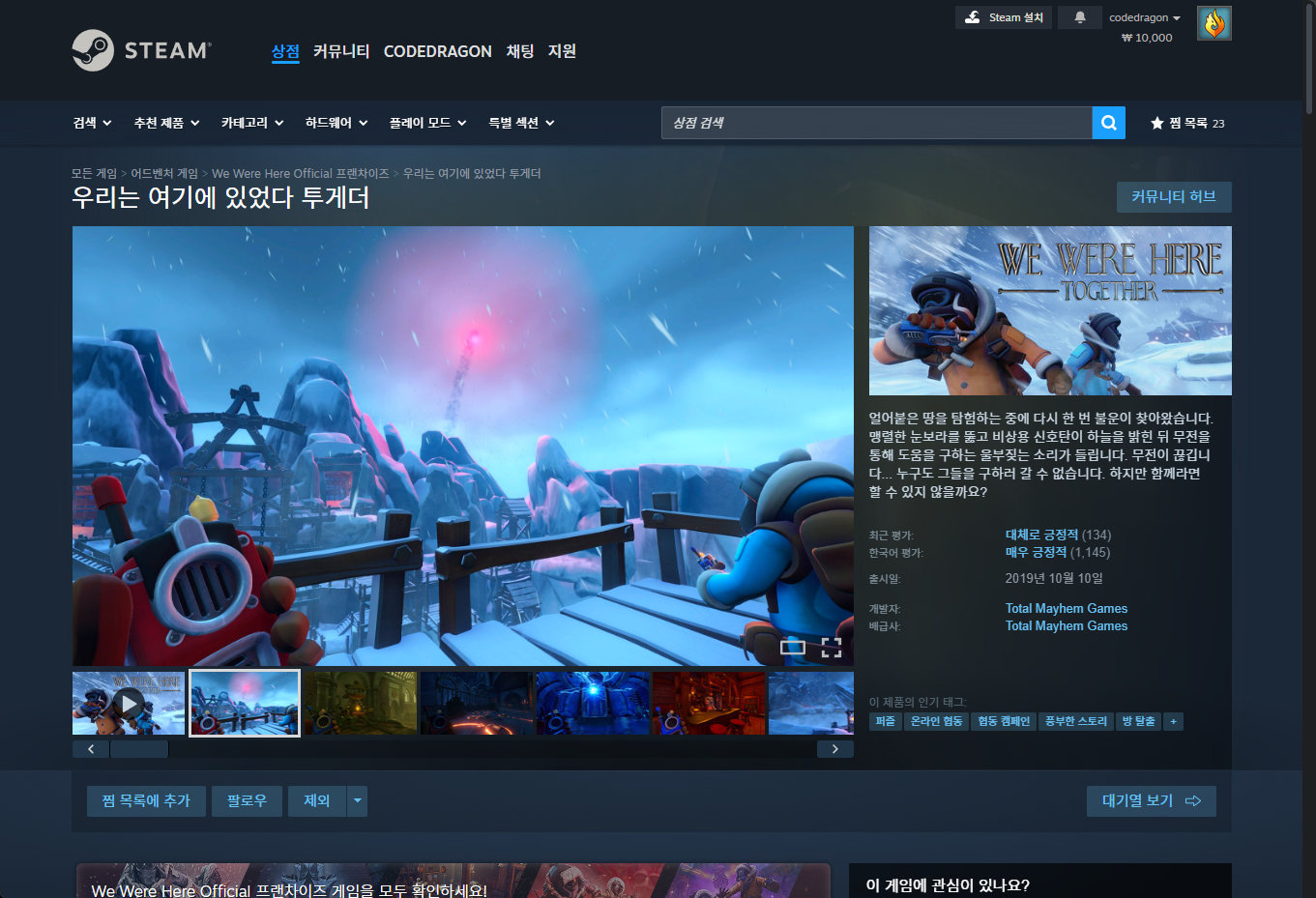Click the magnifier search button
1316x898 pixels.
pos(1109,123)
